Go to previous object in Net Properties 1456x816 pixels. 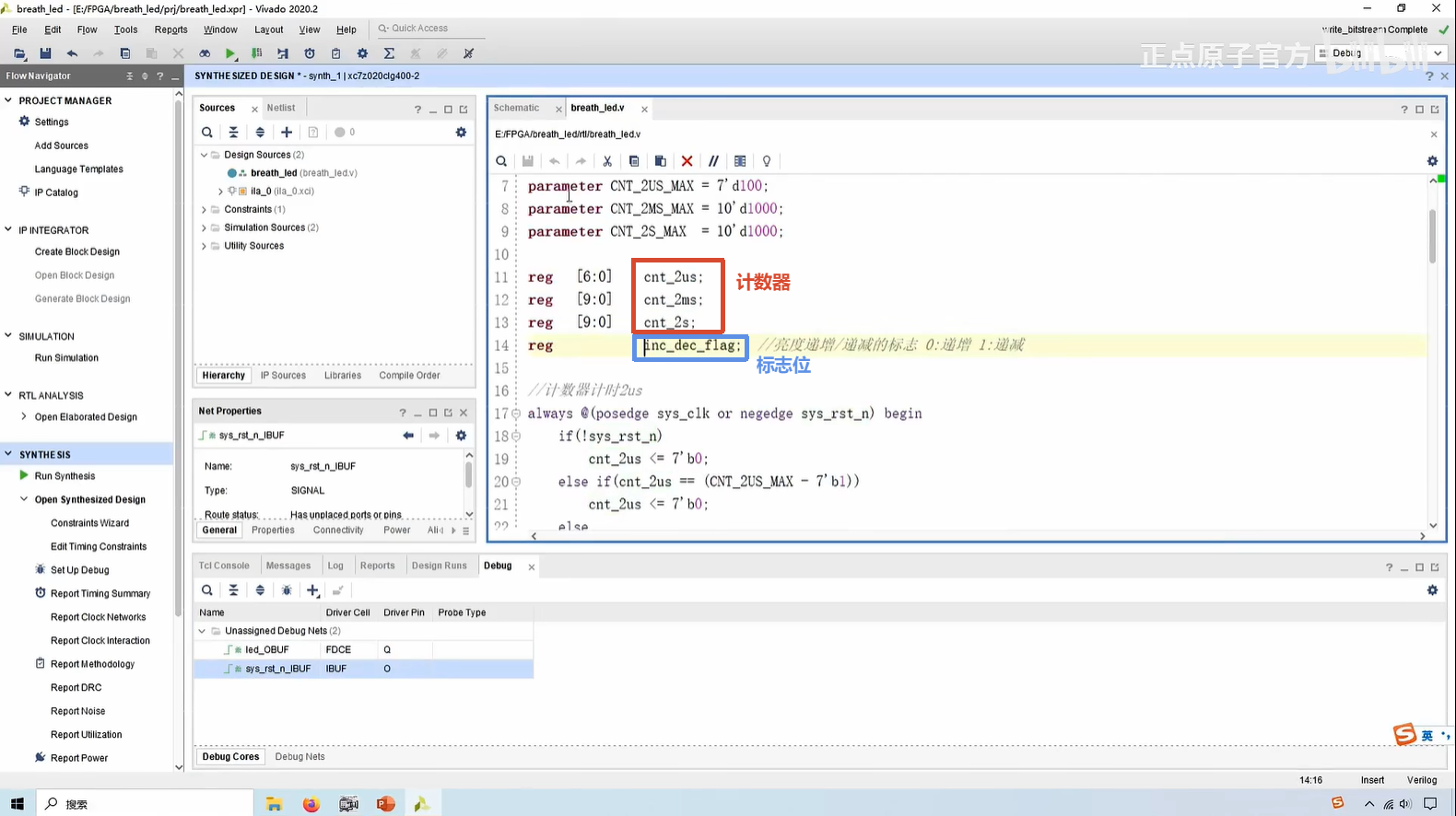click(x=408, y=436)
